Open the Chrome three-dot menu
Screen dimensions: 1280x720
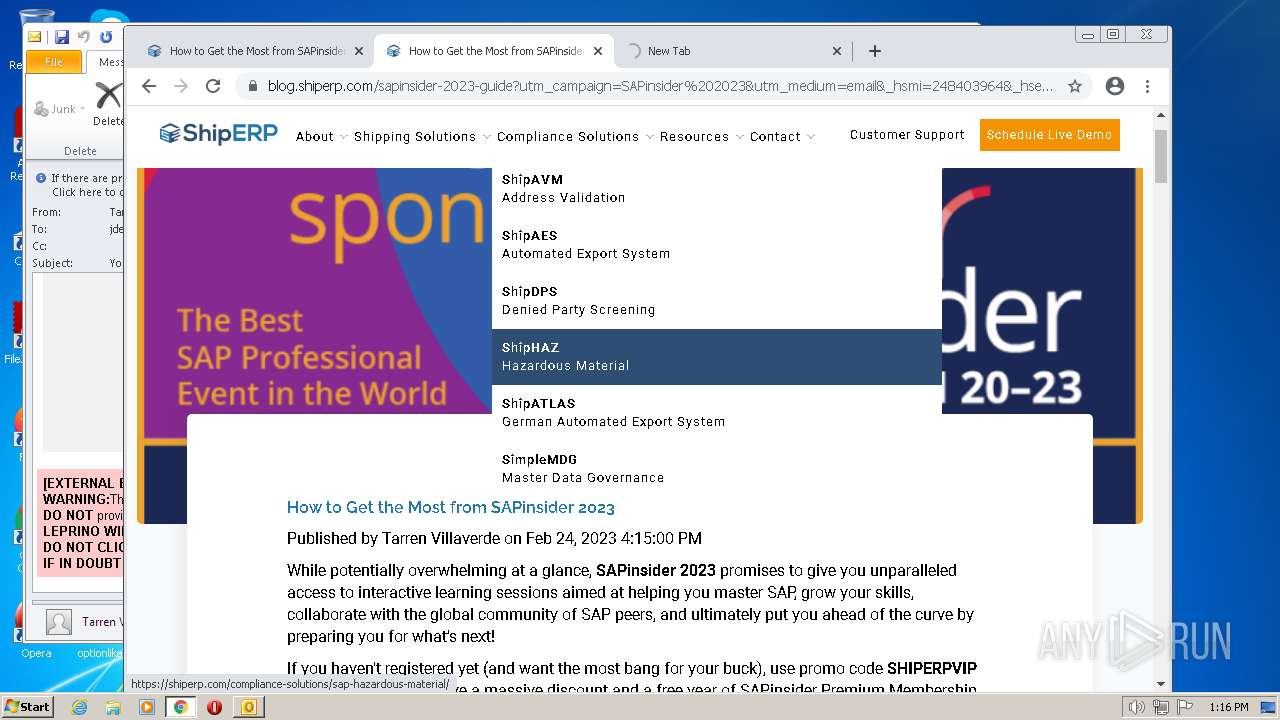1148,86
